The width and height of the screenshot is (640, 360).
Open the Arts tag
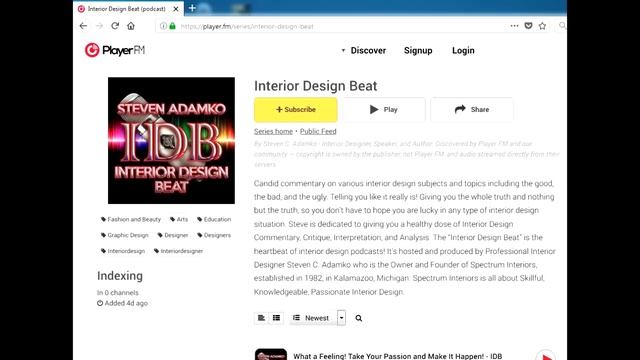pyautogui.click(x=179, y=219)
